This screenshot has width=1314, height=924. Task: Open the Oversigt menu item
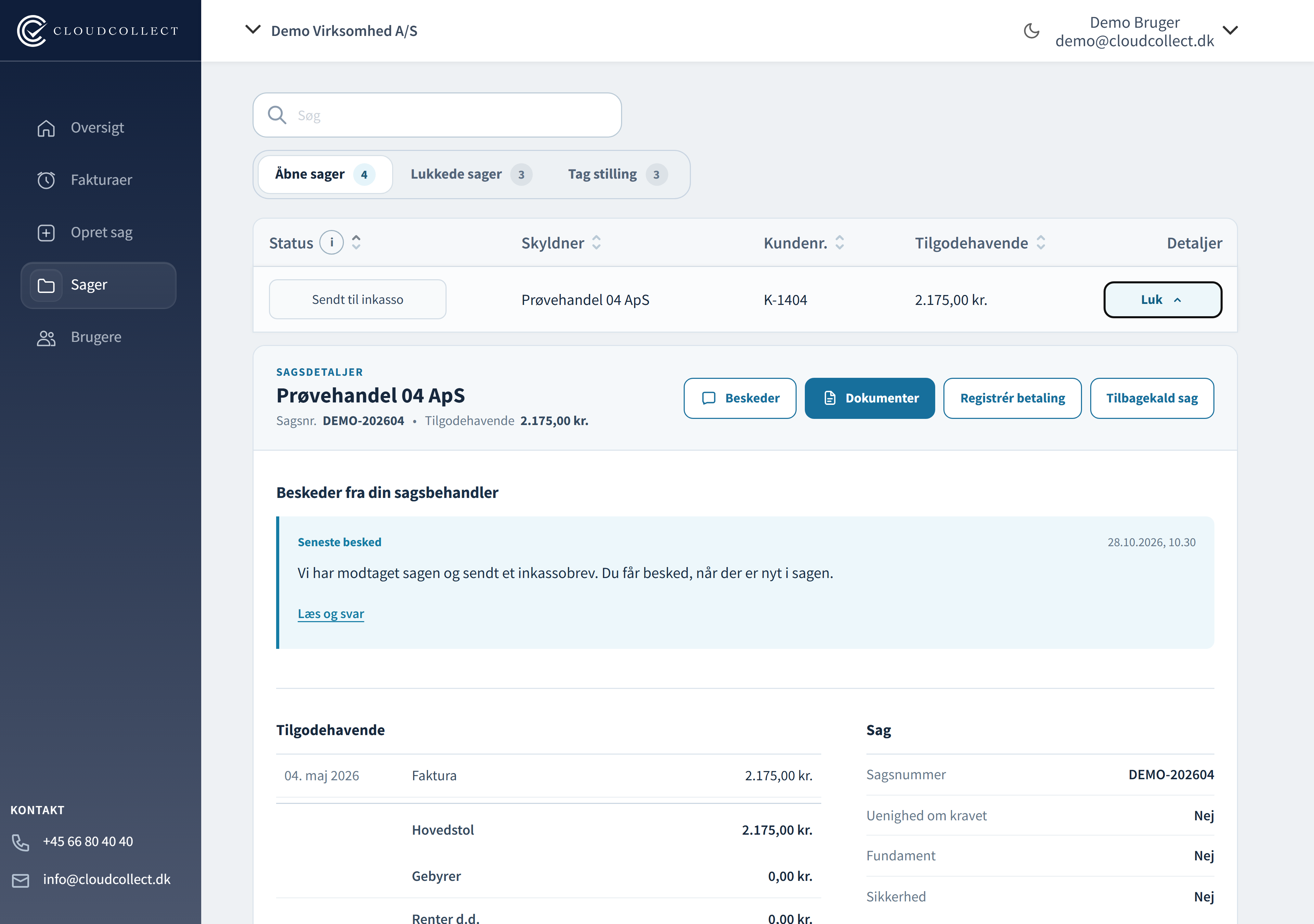coord(99,128)
